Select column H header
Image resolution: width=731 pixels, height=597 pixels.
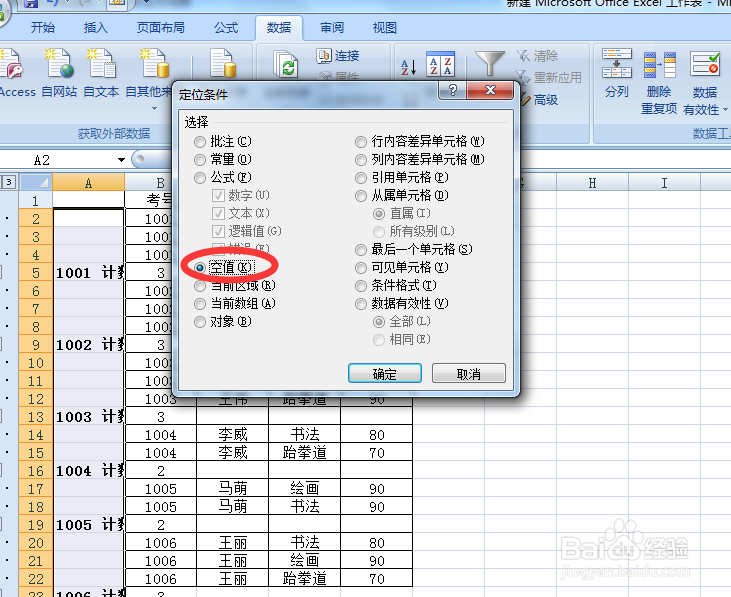pos(592,183)
